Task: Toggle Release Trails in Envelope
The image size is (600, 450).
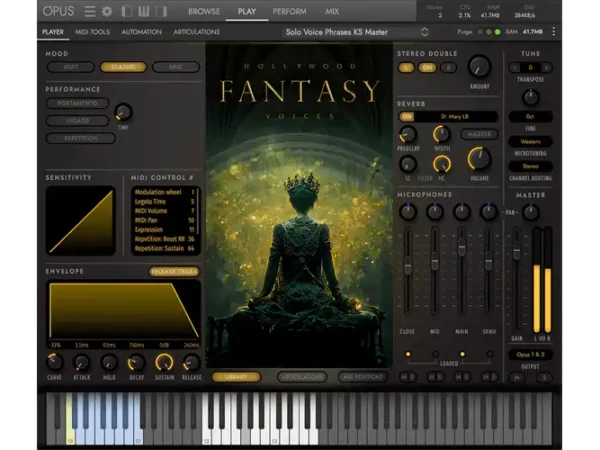Action: 174,272
